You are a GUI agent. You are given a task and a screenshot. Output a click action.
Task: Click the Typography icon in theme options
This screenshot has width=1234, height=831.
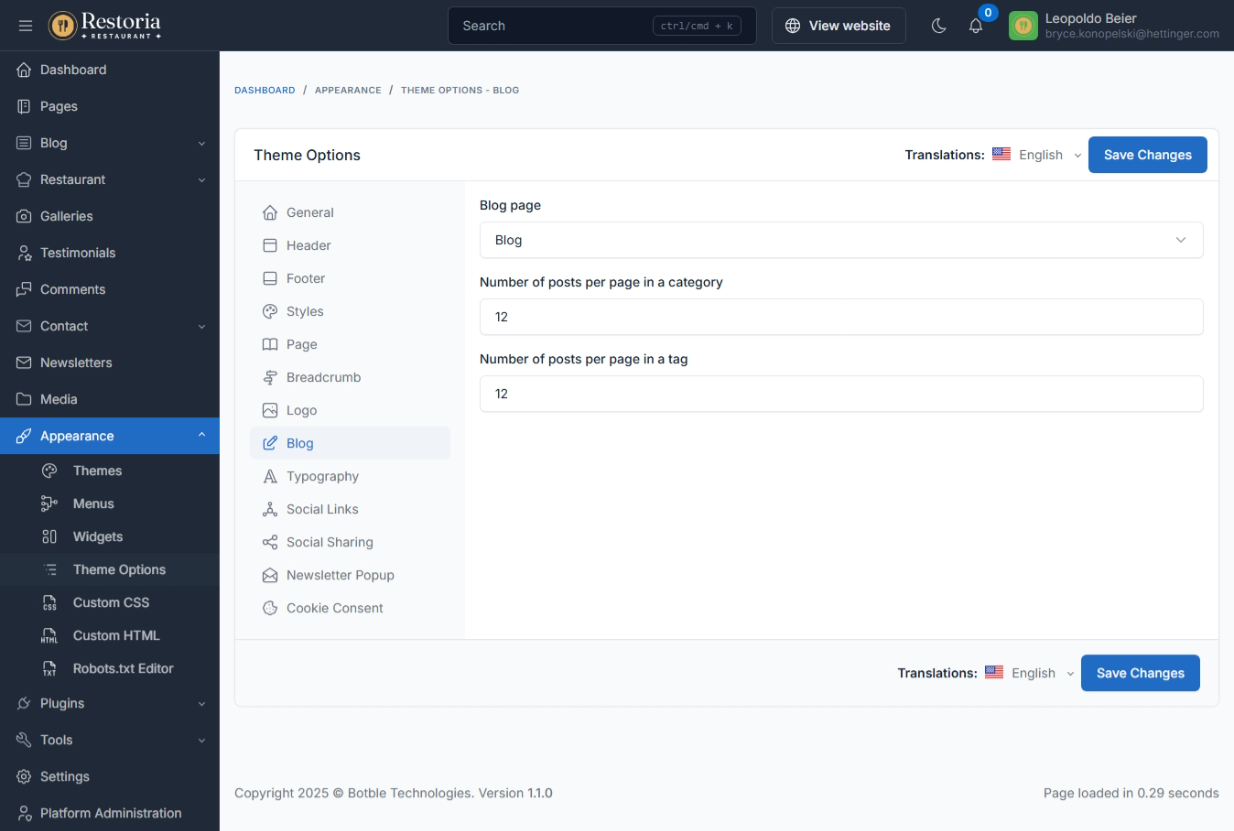(270, 477)
